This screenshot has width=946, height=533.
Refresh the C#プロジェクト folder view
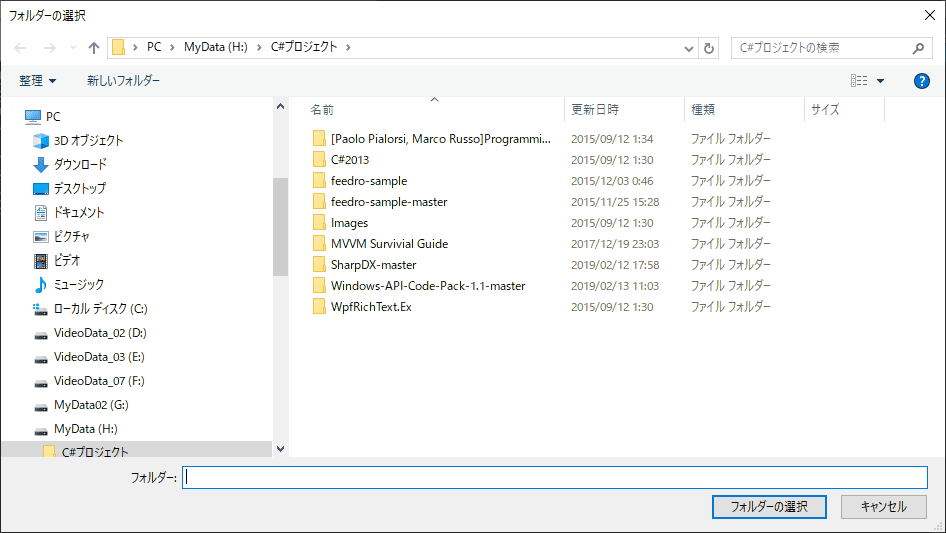tap(710, 48)
